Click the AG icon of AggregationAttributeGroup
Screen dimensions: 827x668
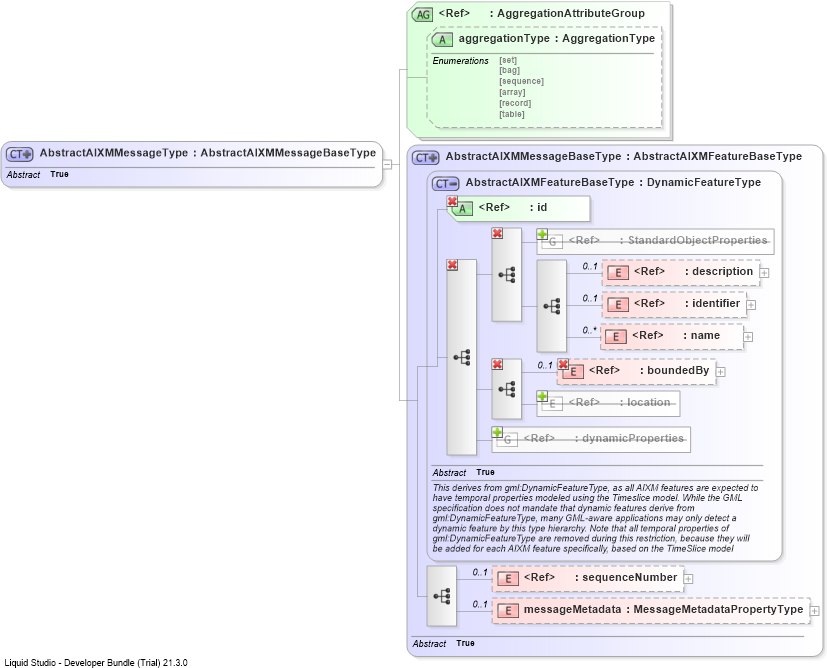click(x=422, y=15)
